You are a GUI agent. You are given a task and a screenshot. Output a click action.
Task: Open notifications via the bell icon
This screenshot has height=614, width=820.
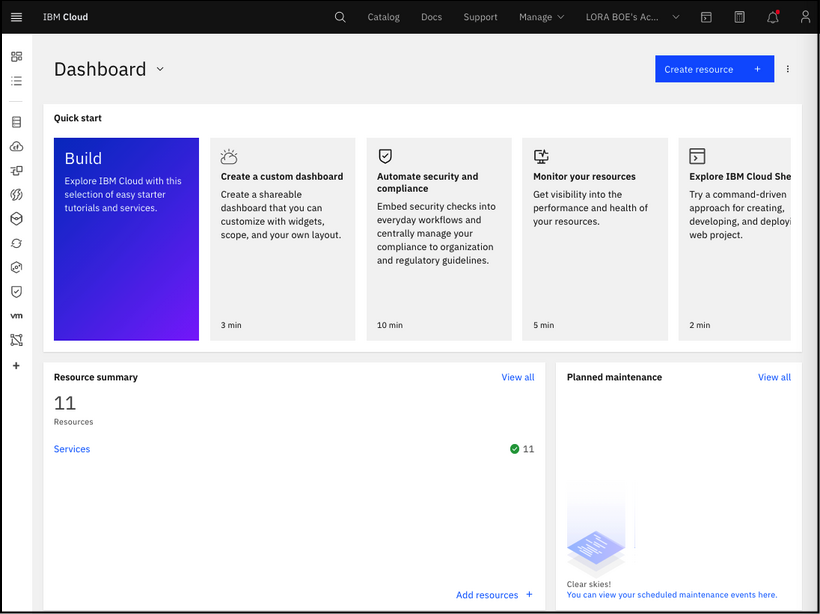[772, 17]
